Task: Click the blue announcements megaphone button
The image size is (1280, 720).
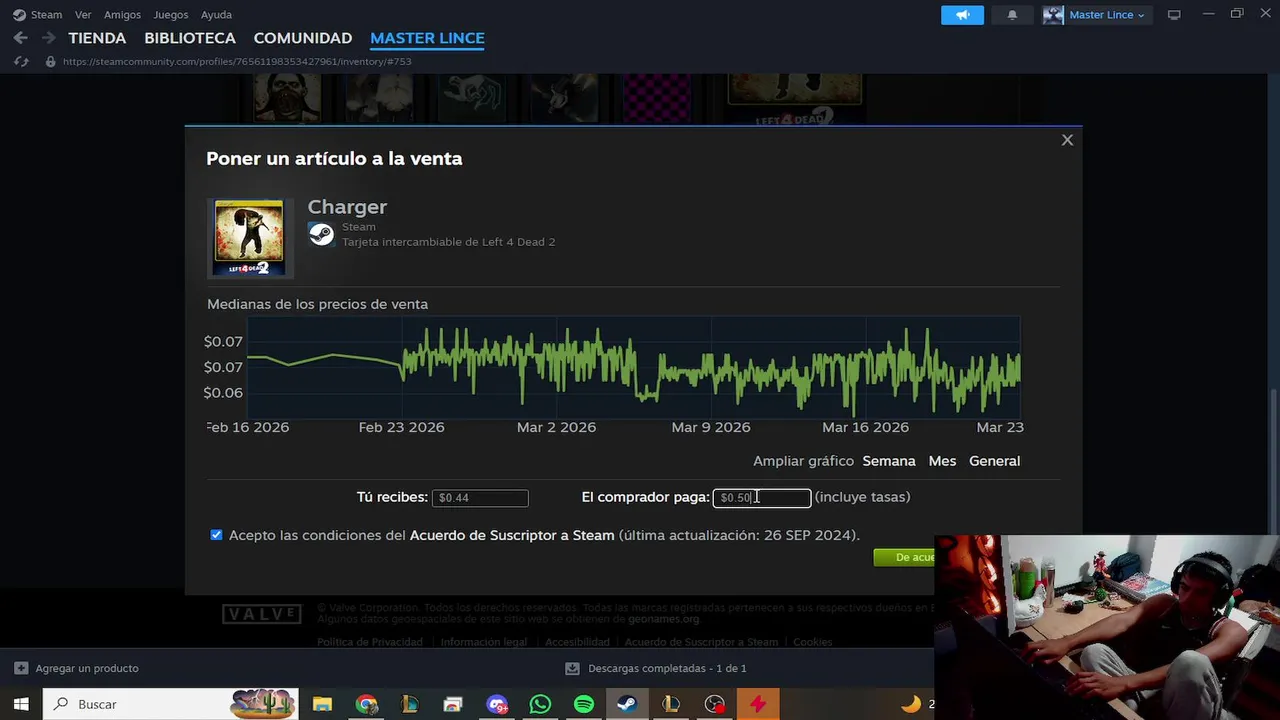Action: [962, 15]
